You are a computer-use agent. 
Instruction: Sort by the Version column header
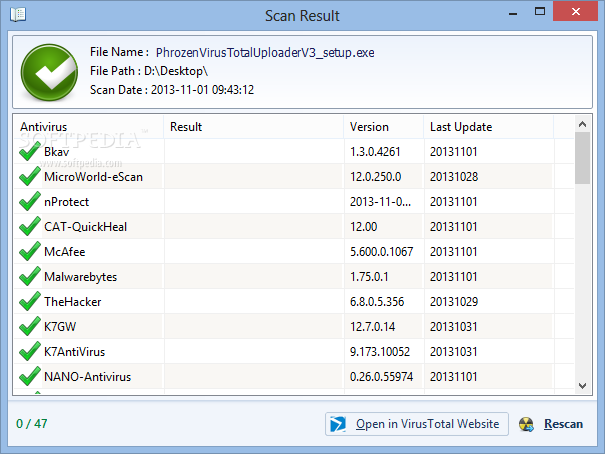pos(384,127)
